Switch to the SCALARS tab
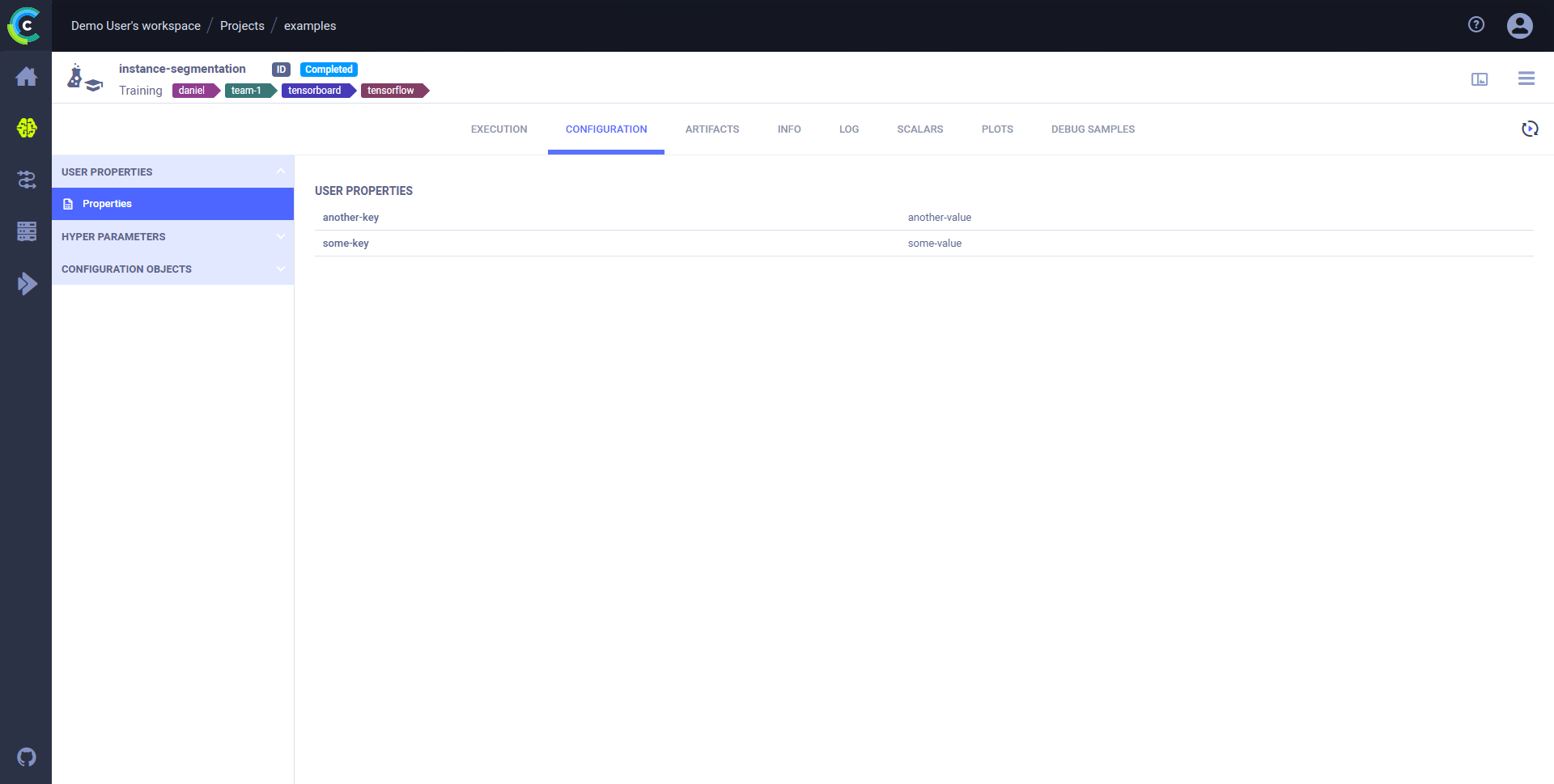The width and height of the screenshot is (1554, 784). (x=919, y=129)
